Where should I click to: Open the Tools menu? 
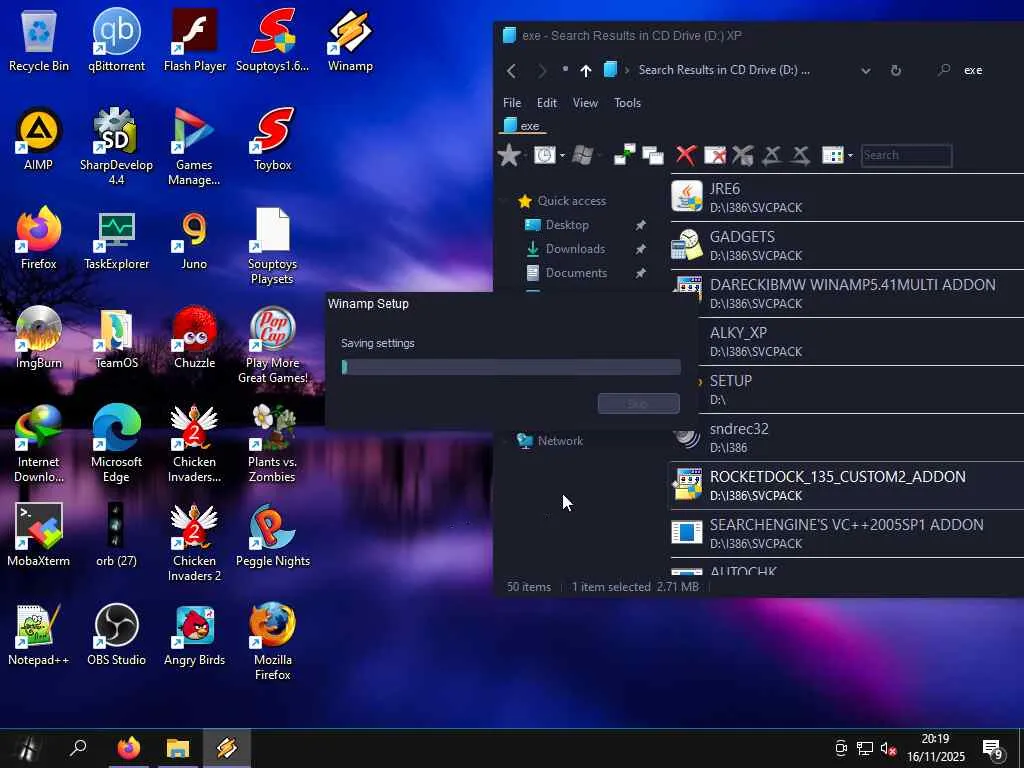pyautogui.click(x=627, y=103)
